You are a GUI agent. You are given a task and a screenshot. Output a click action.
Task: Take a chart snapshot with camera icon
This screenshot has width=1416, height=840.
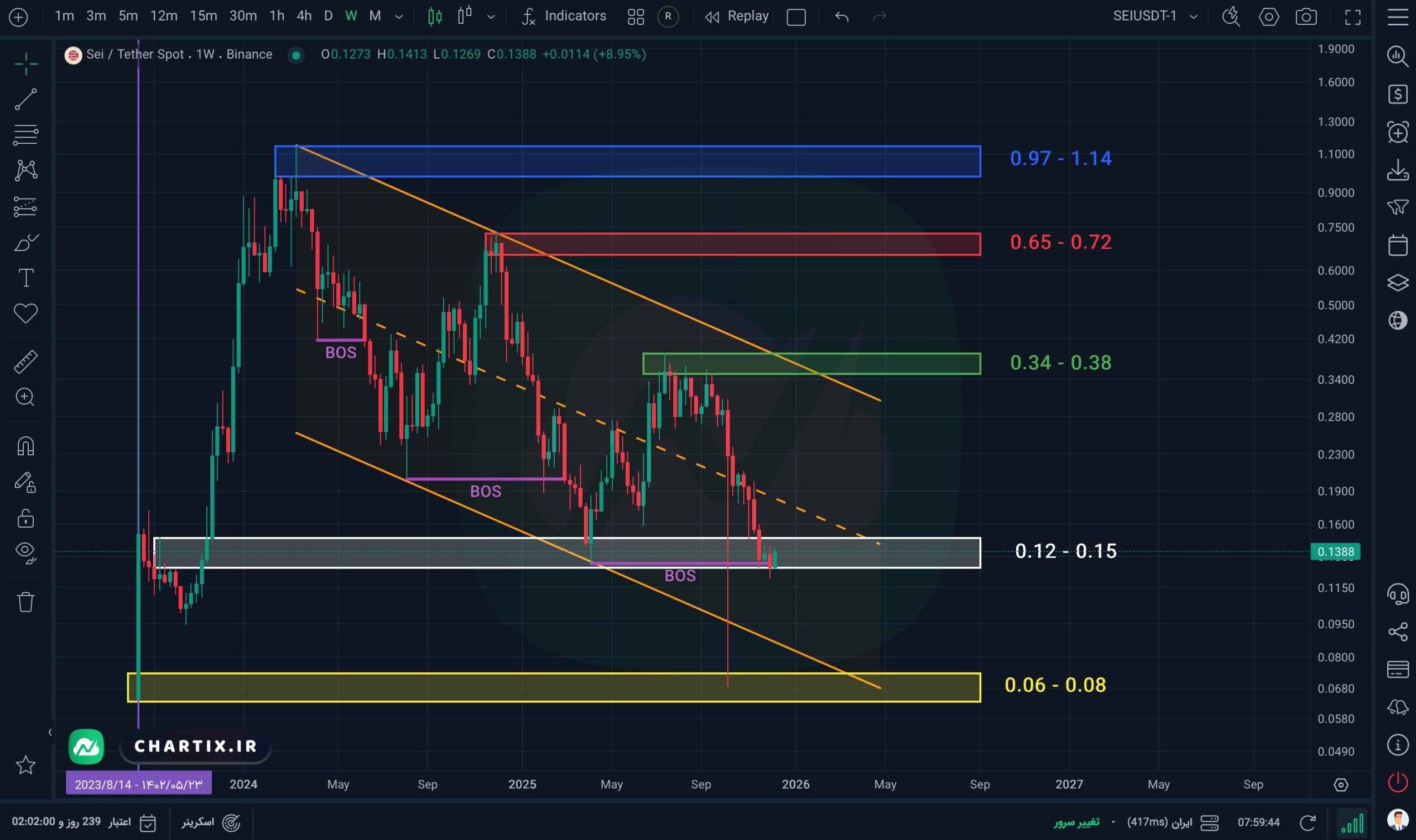pyautogui.click(x=1305, y=17)
